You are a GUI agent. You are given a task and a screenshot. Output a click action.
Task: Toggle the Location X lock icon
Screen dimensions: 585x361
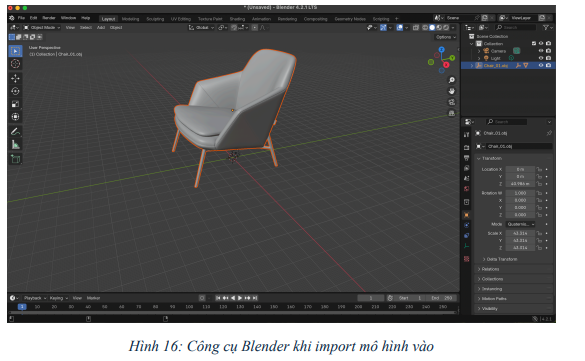point(539,169)
